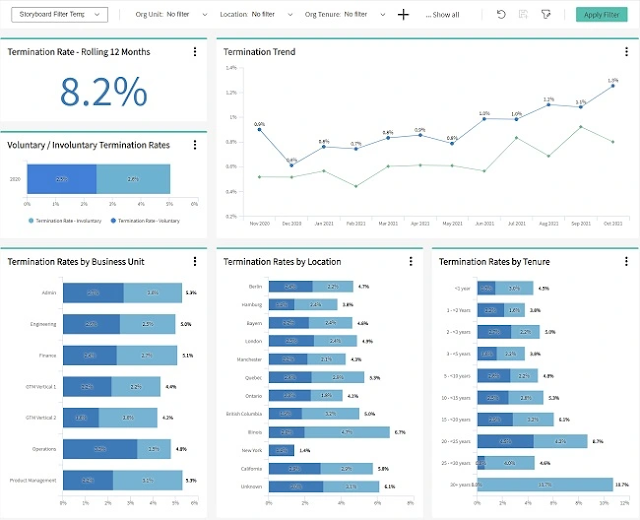Open menu for Termination Rate Rolling 12 Months
This screenshot has height=520, width=640.
[195, 51]
